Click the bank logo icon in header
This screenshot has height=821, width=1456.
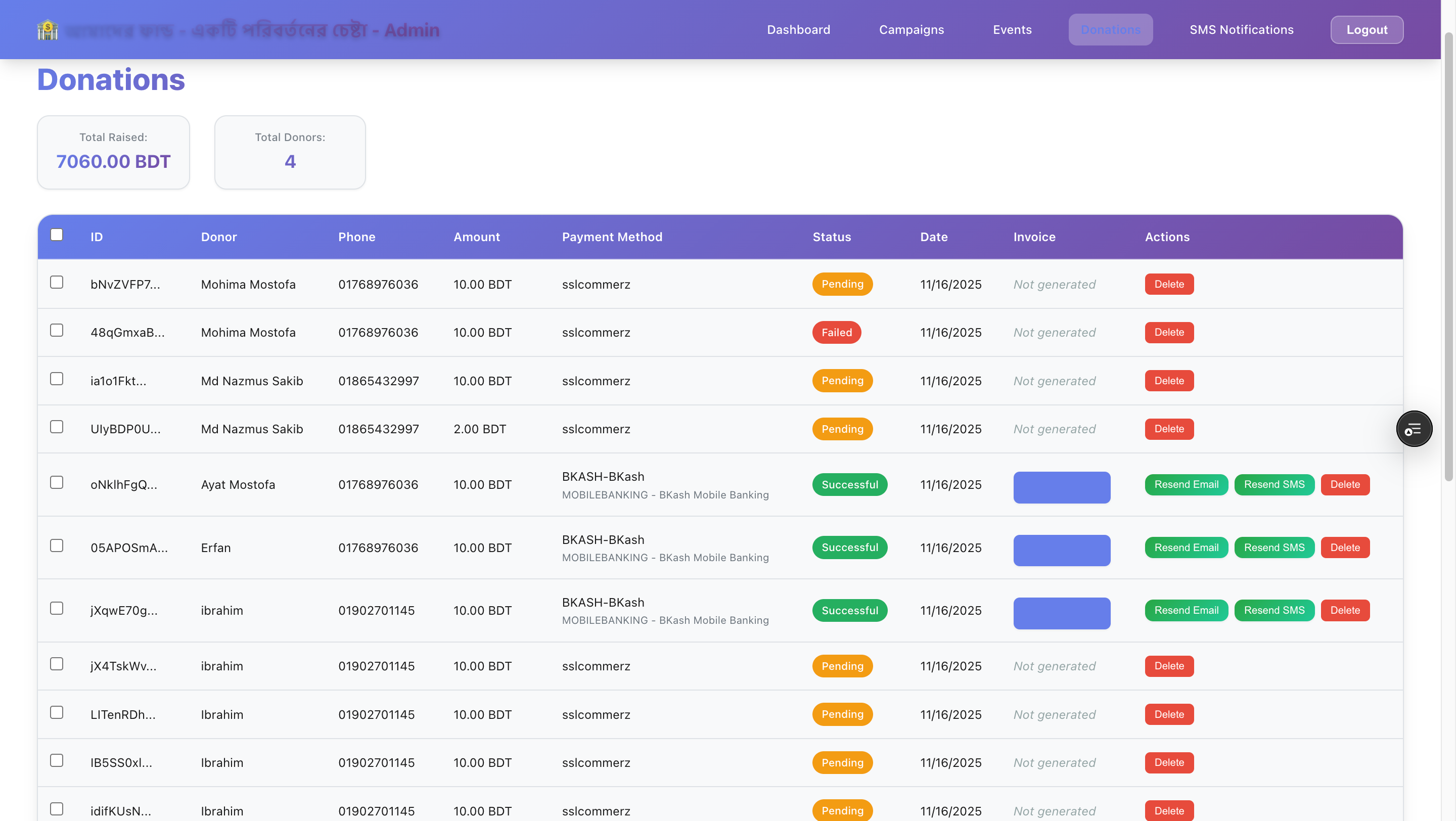[x=48, y=30]
